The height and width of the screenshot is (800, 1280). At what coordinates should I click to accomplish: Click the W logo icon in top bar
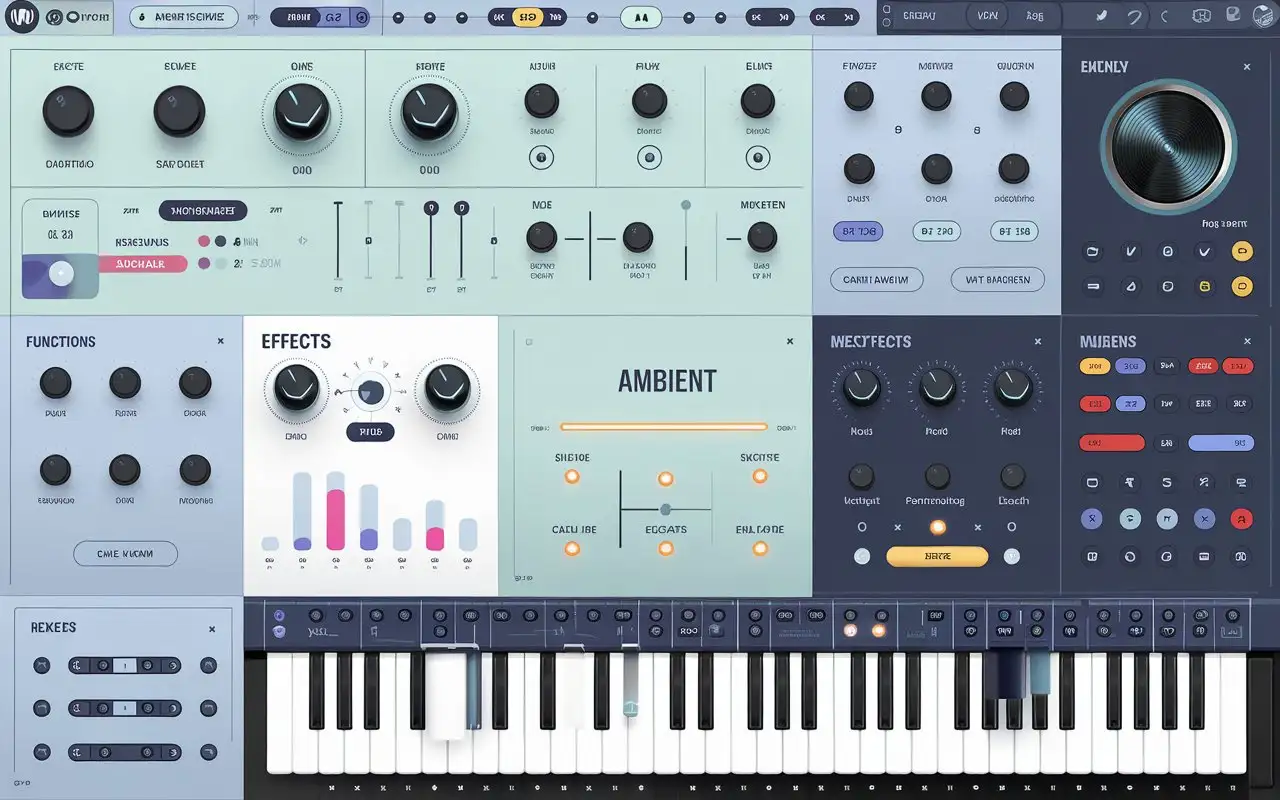pos(21,17)
